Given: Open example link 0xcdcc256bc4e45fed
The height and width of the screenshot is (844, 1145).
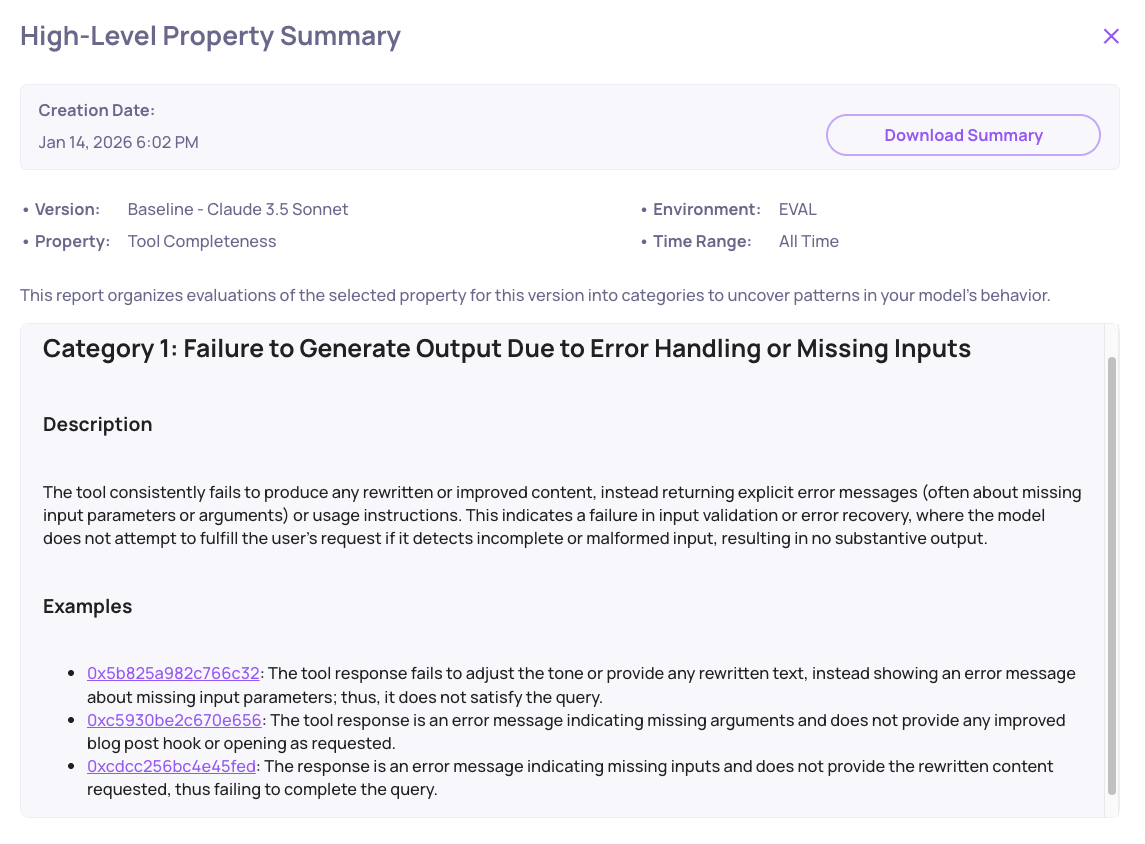Looking at the screenshot, I should tap(172, 766).
